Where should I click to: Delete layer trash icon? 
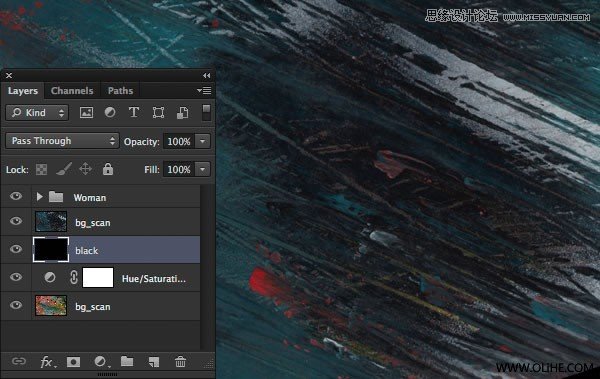tap(180, 361)
